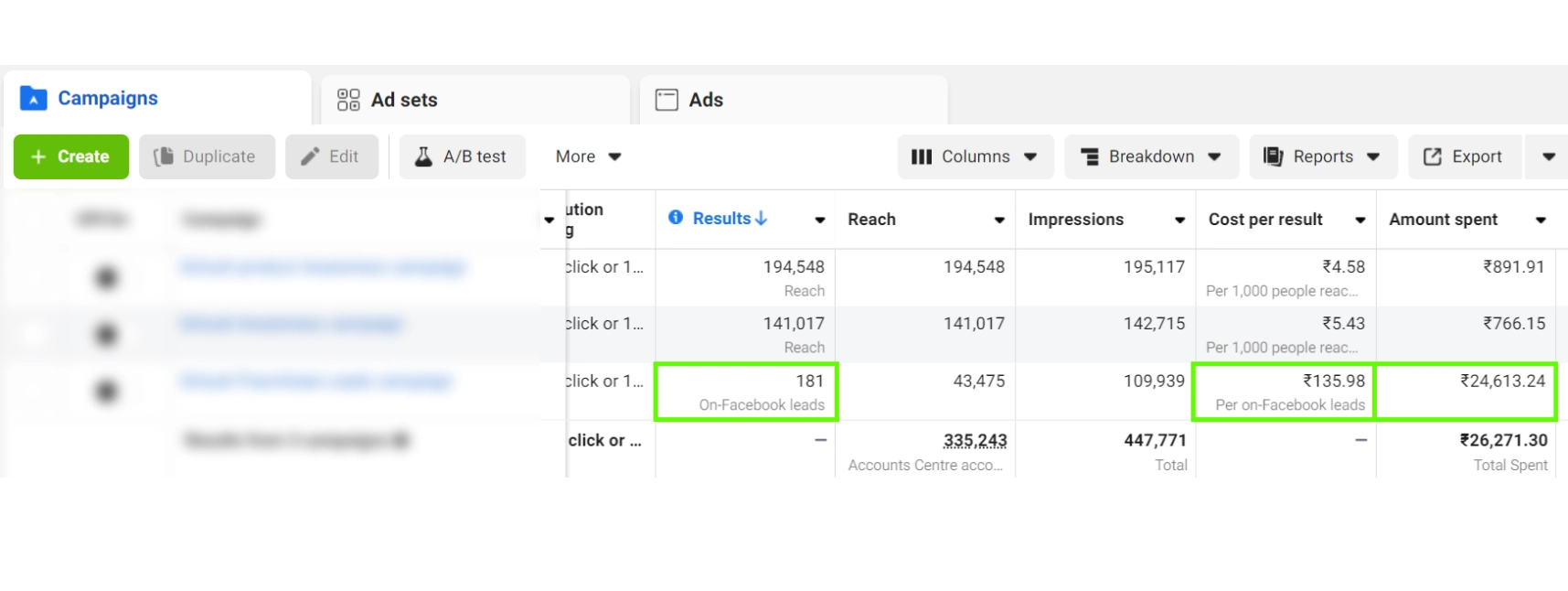The height and width of the screenshot is (591, 1568).
Task: Click the Export button
Action: (x=1465, y=156)
